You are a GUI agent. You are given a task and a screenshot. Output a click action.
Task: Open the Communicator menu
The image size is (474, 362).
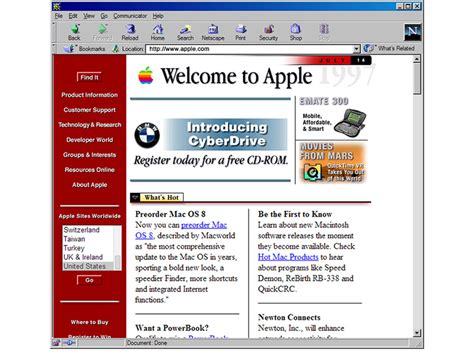tap(130, 16)
